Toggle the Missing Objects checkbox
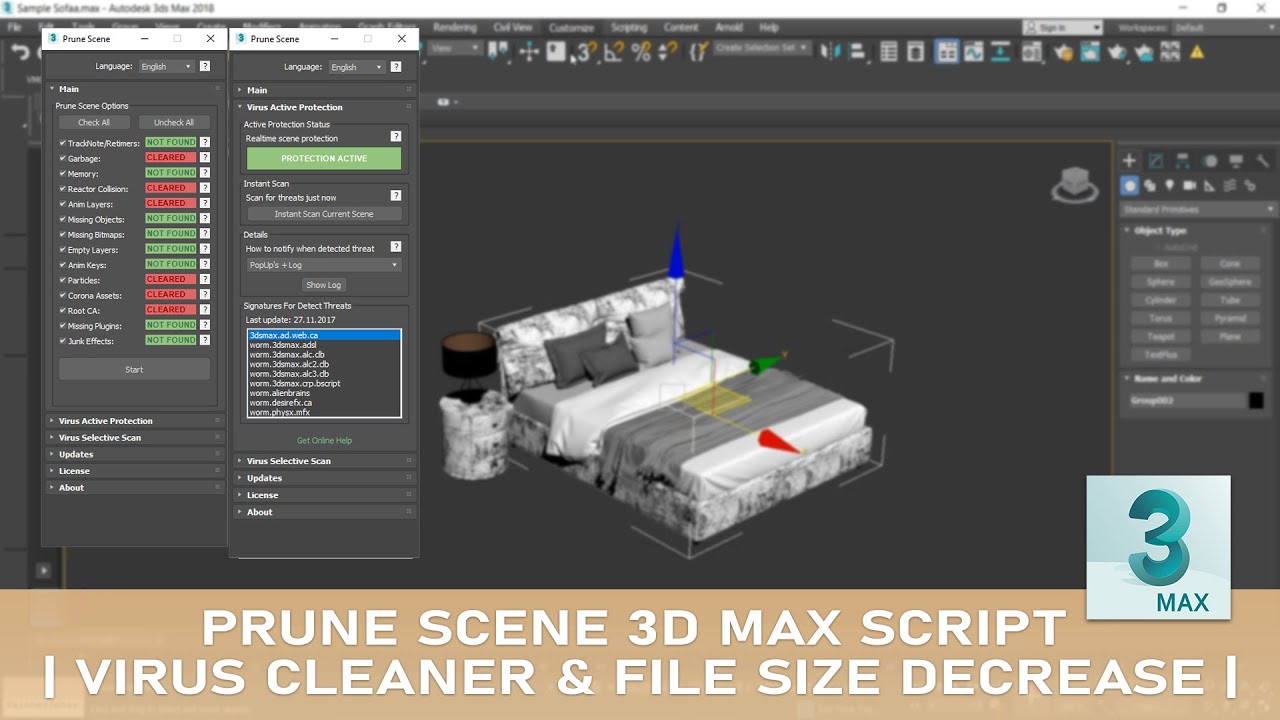Viewport: 1280px width, 720px height. pyautogui.click(x=62, y=219)
